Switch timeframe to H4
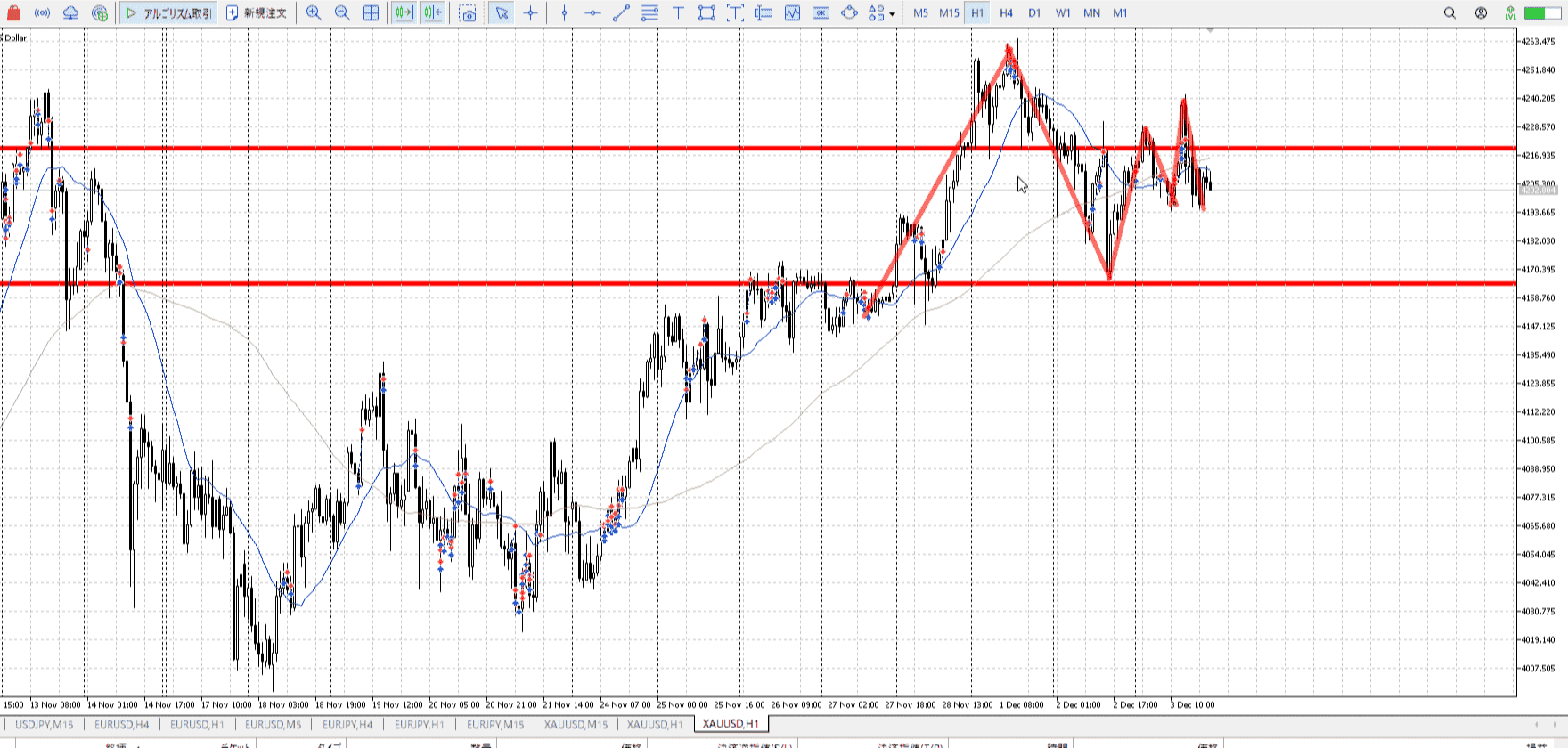 (x=1006, y=13)
